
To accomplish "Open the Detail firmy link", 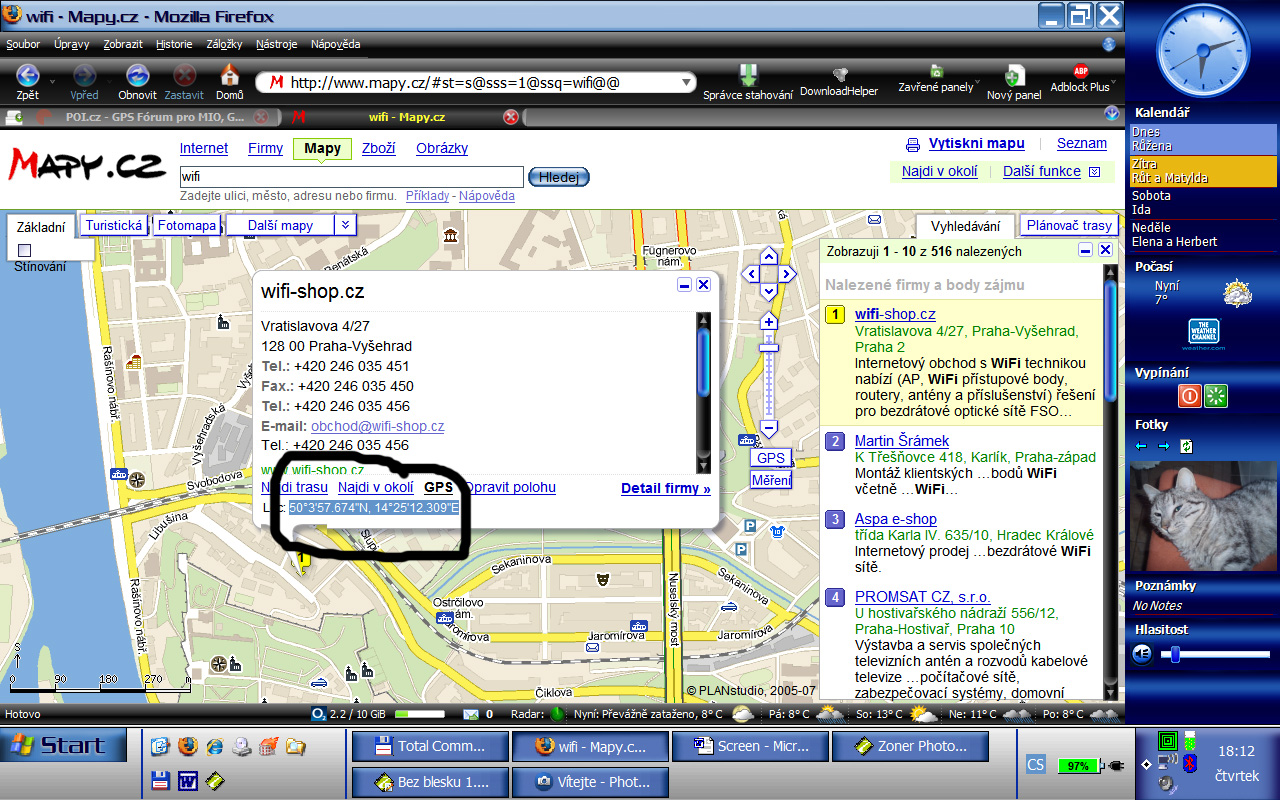I will pyautogui.click(x=665, y=489).
